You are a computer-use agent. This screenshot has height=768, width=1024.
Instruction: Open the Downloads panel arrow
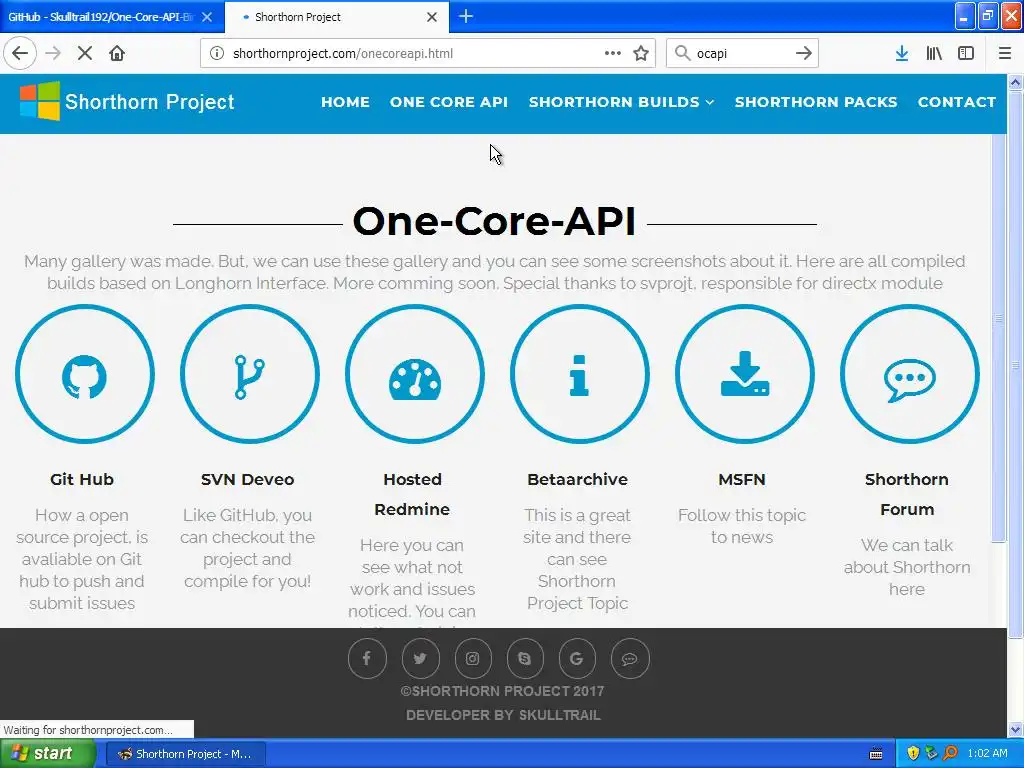902,54
